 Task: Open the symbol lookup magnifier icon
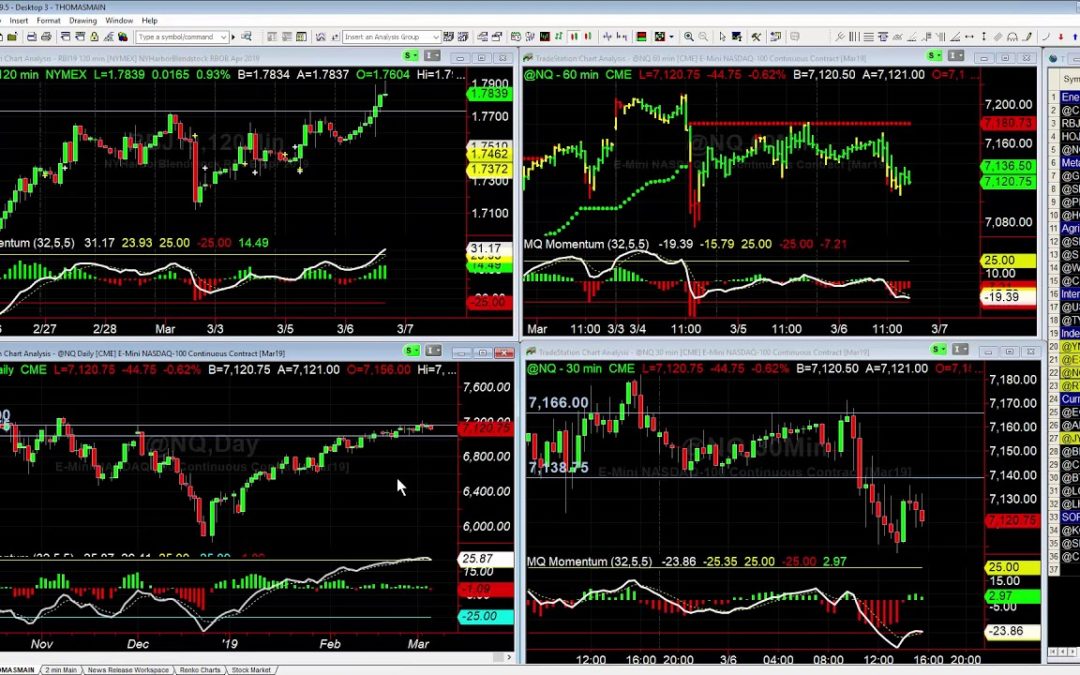pyautogui.click(x=246, y=37)
